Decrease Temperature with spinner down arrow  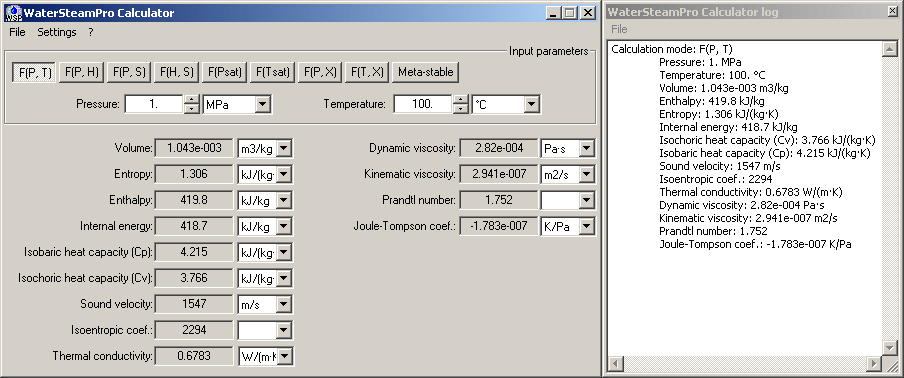tap(460, 109)
